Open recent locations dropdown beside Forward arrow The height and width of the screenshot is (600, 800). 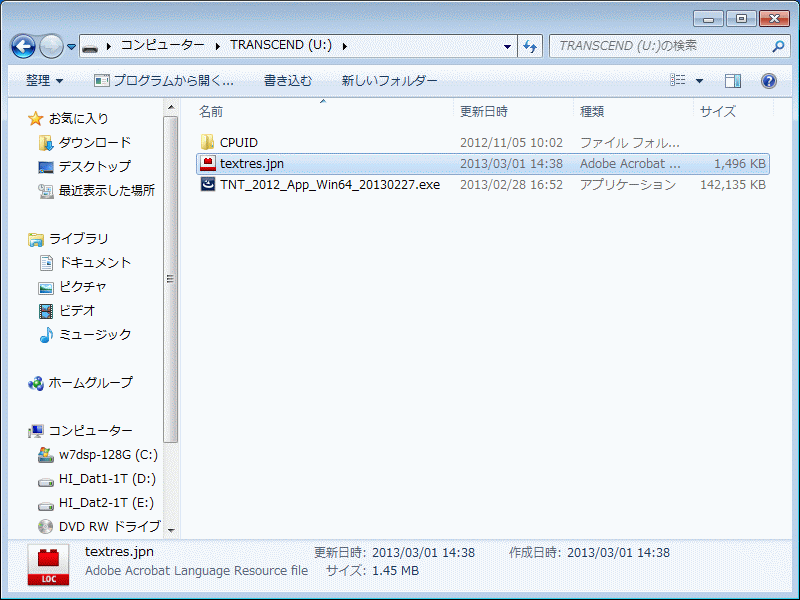coord(71,47)
